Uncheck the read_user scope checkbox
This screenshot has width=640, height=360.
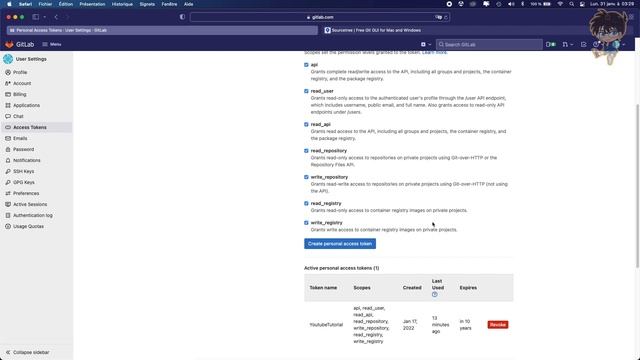[x=306, y=91]
